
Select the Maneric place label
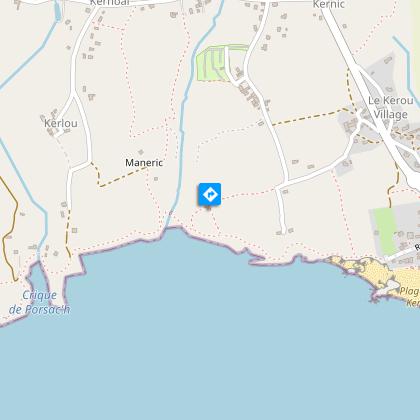(144, 163)
